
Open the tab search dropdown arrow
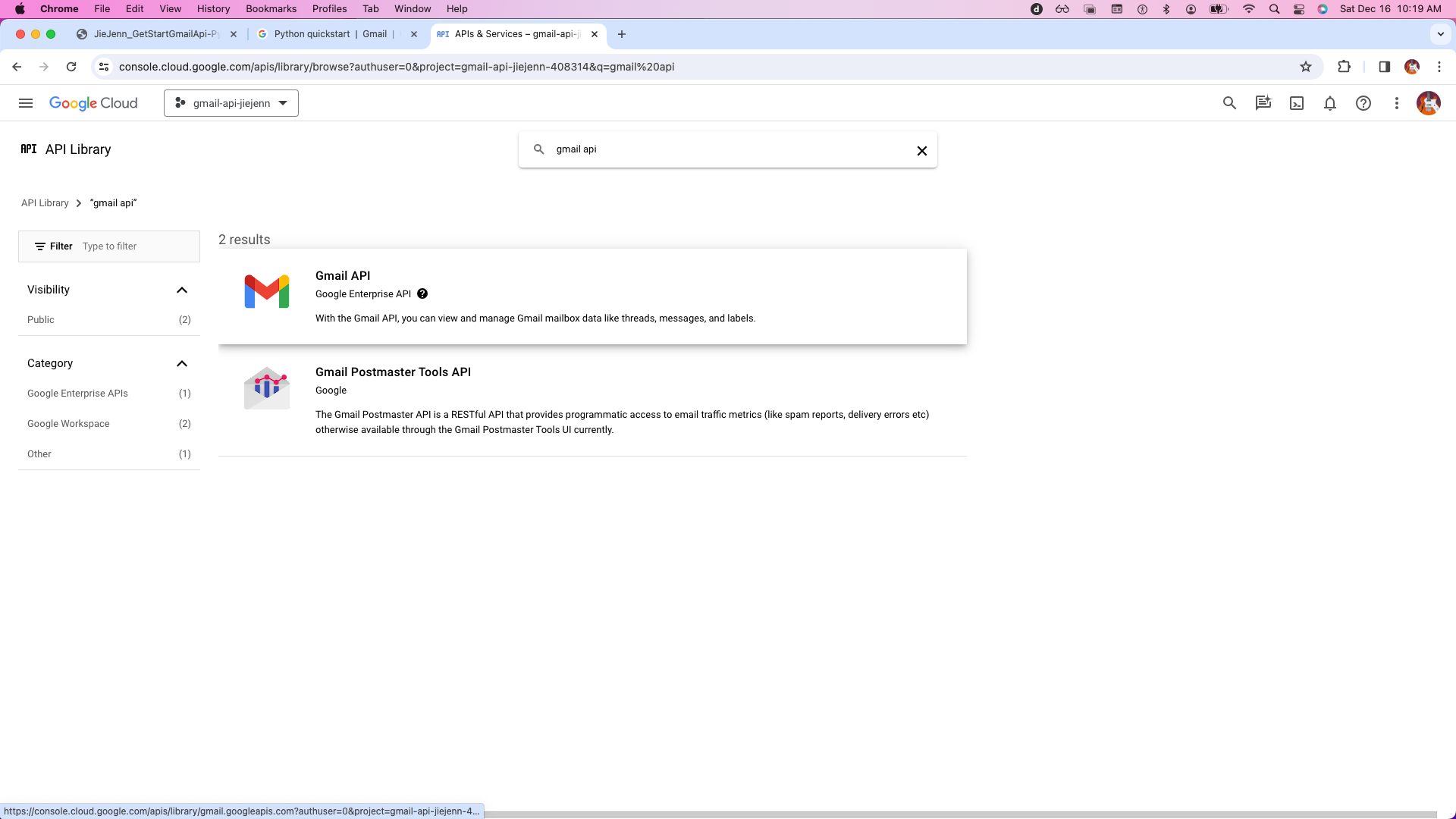click(x=1441, y=34)
